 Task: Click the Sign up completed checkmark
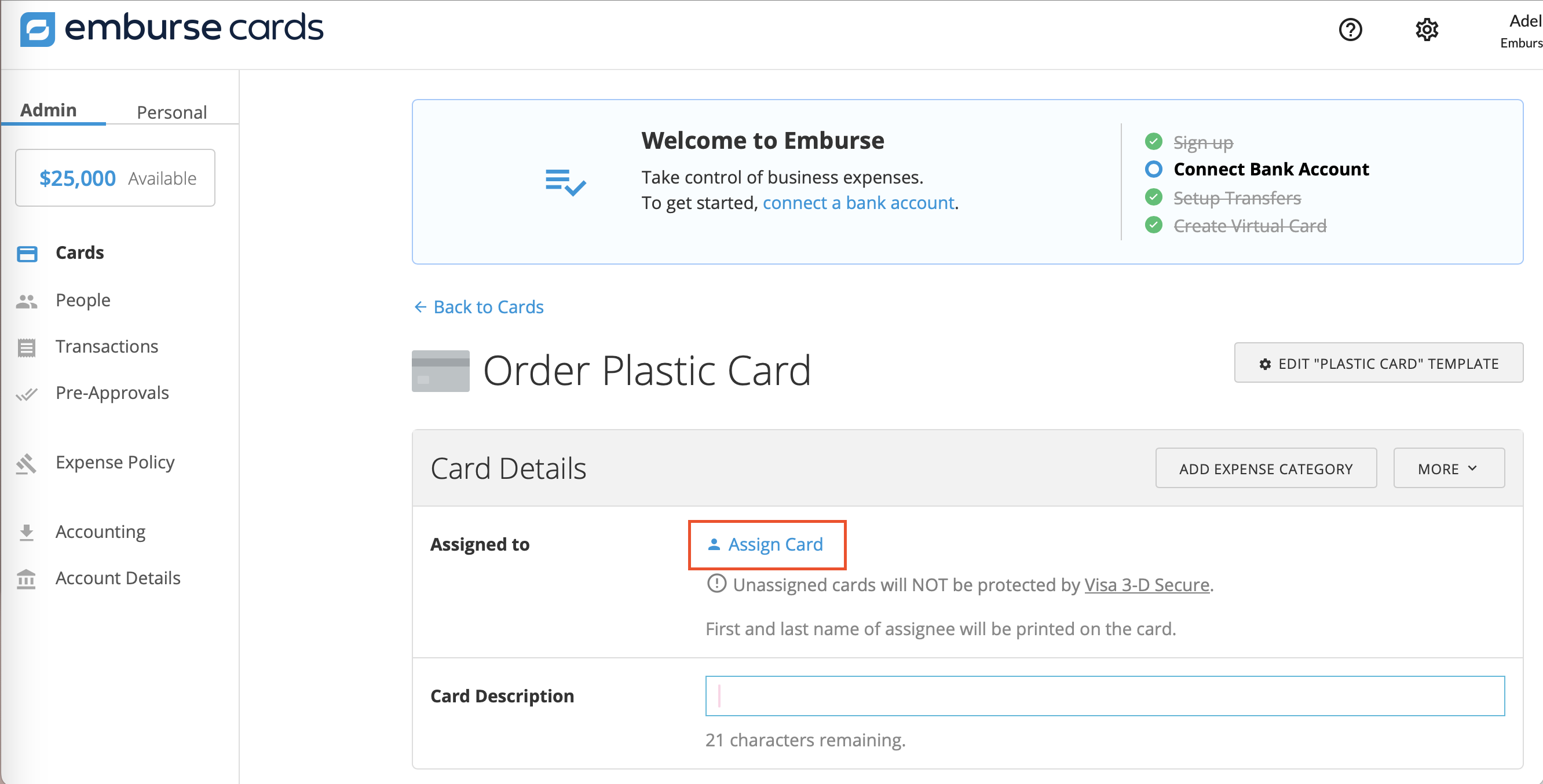[x=1154, y=141]
